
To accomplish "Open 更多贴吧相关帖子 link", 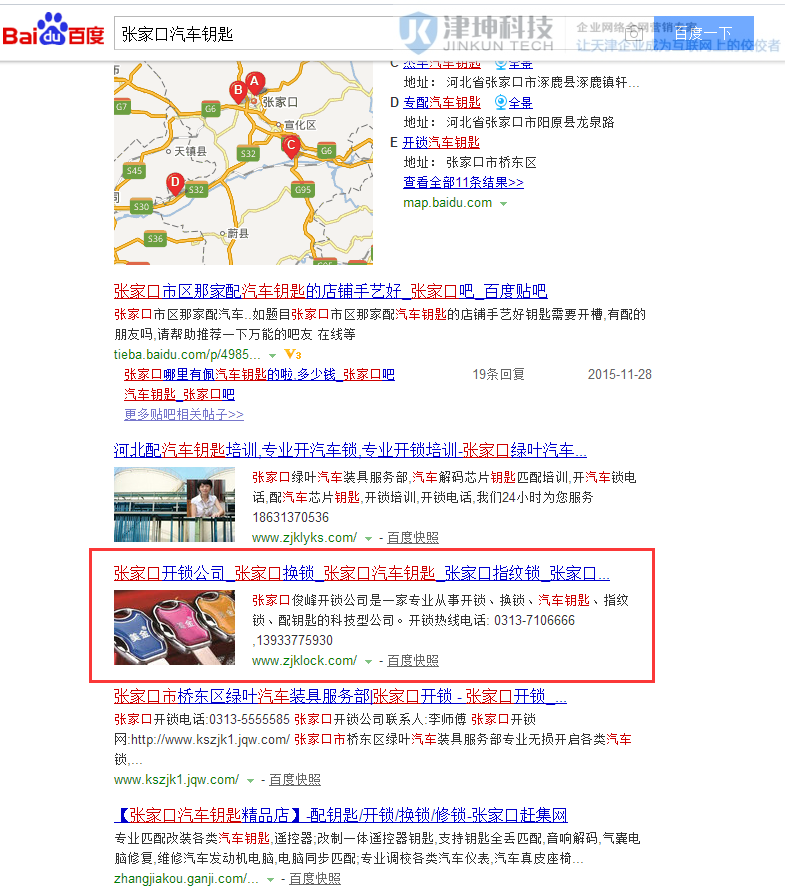I will point(184,414).
